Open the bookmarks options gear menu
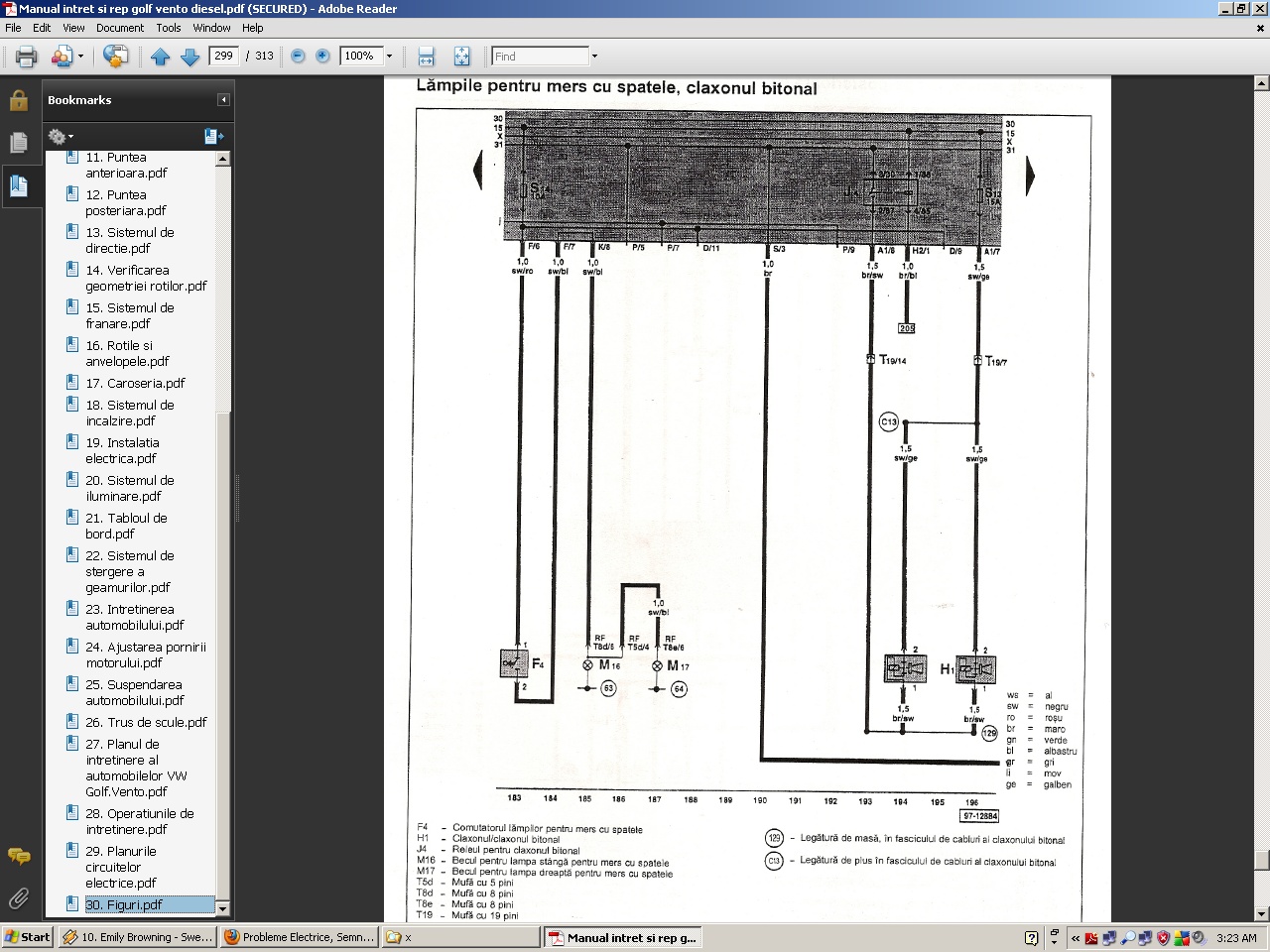Image resolution: width=1270 pixels, height=952 pixels. click(60, 136)
